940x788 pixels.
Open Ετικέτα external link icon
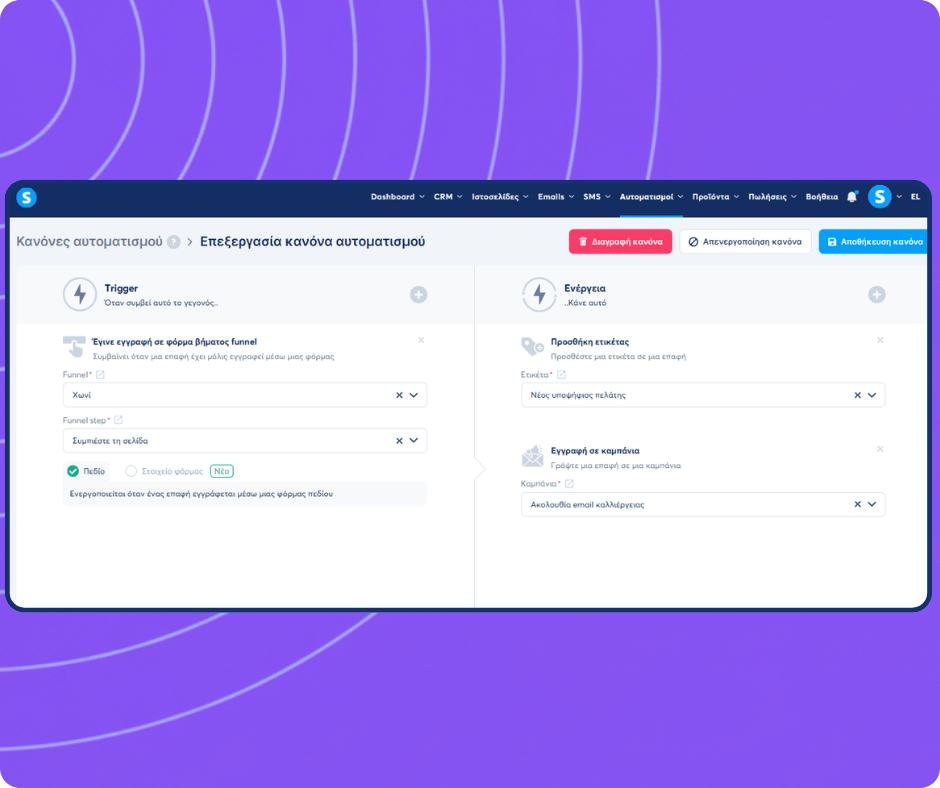(561, 375)
